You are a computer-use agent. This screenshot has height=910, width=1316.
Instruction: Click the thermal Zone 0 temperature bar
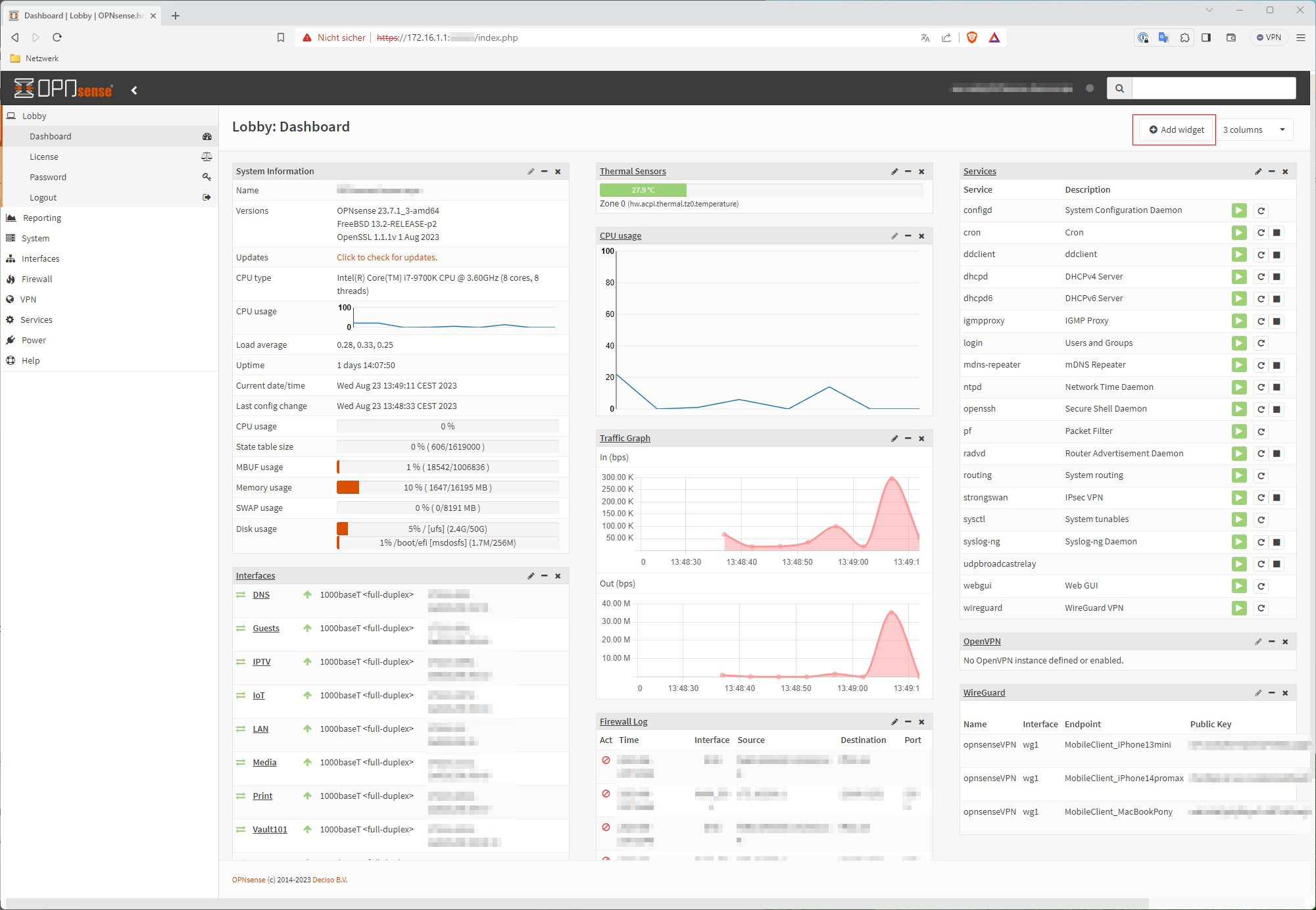pyautogui.click(x=760, y=190)
